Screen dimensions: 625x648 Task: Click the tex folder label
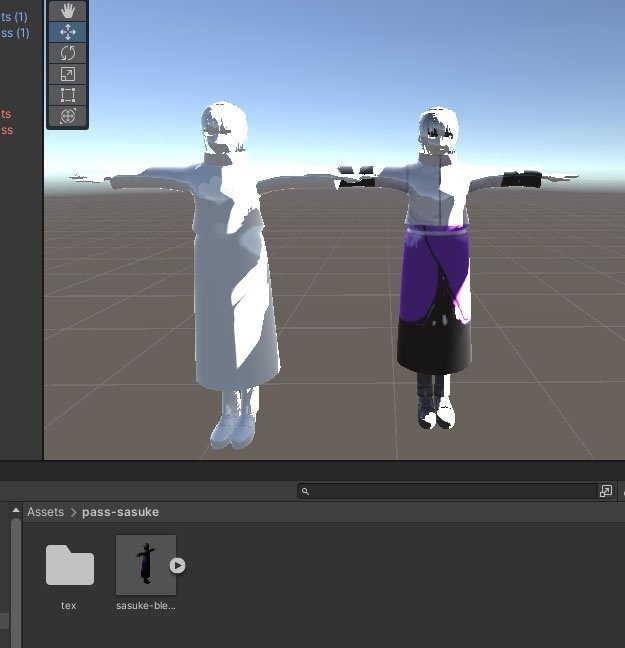(x=69, y=605)
